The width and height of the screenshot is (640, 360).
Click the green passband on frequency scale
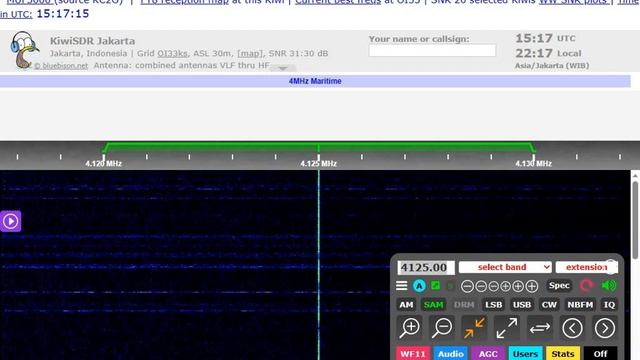coord(318,147)
